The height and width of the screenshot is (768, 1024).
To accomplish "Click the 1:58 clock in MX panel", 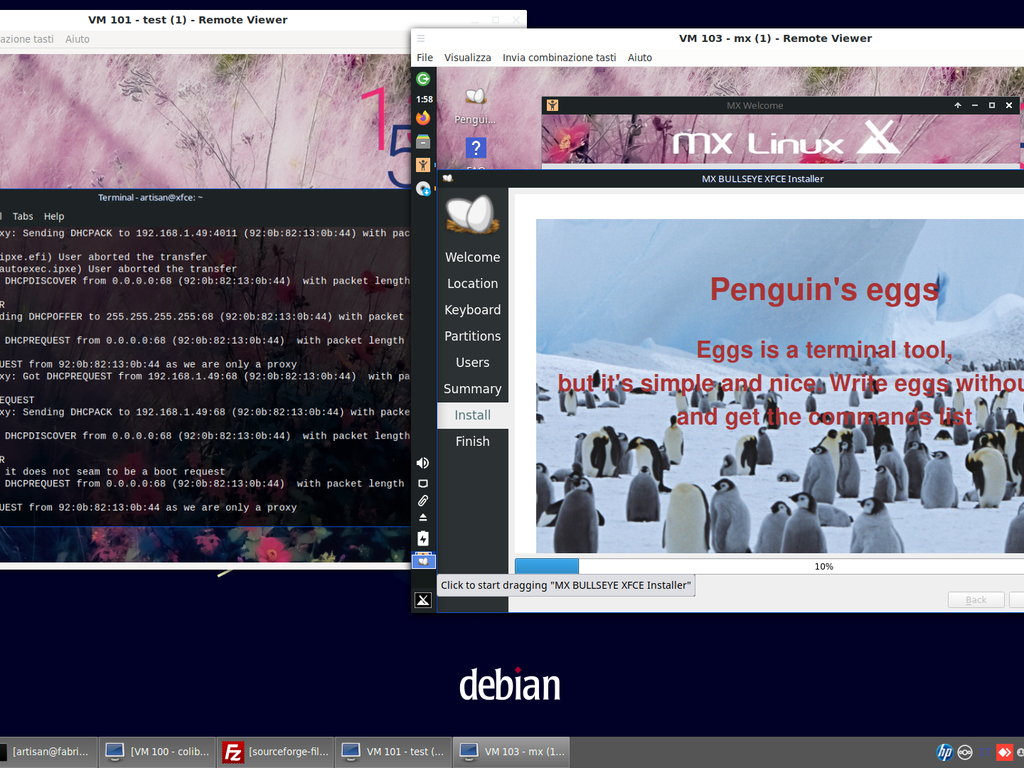I will click(424, 99).
